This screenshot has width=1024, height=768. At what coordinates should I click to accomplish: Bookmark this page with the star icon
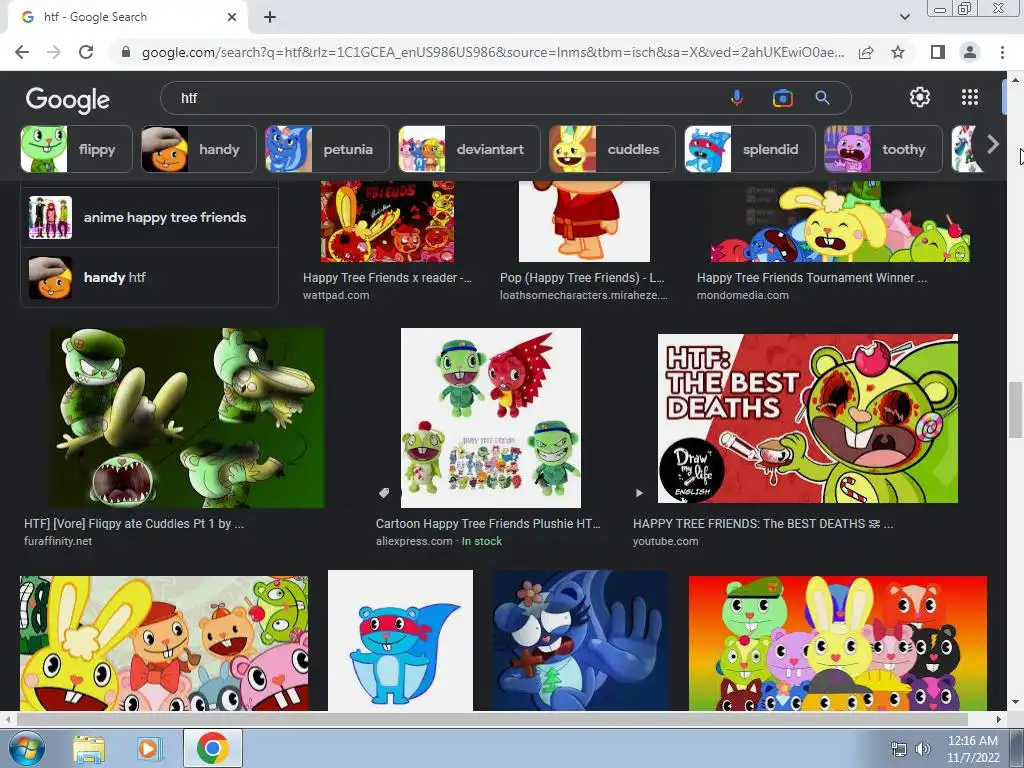point(898,52)
